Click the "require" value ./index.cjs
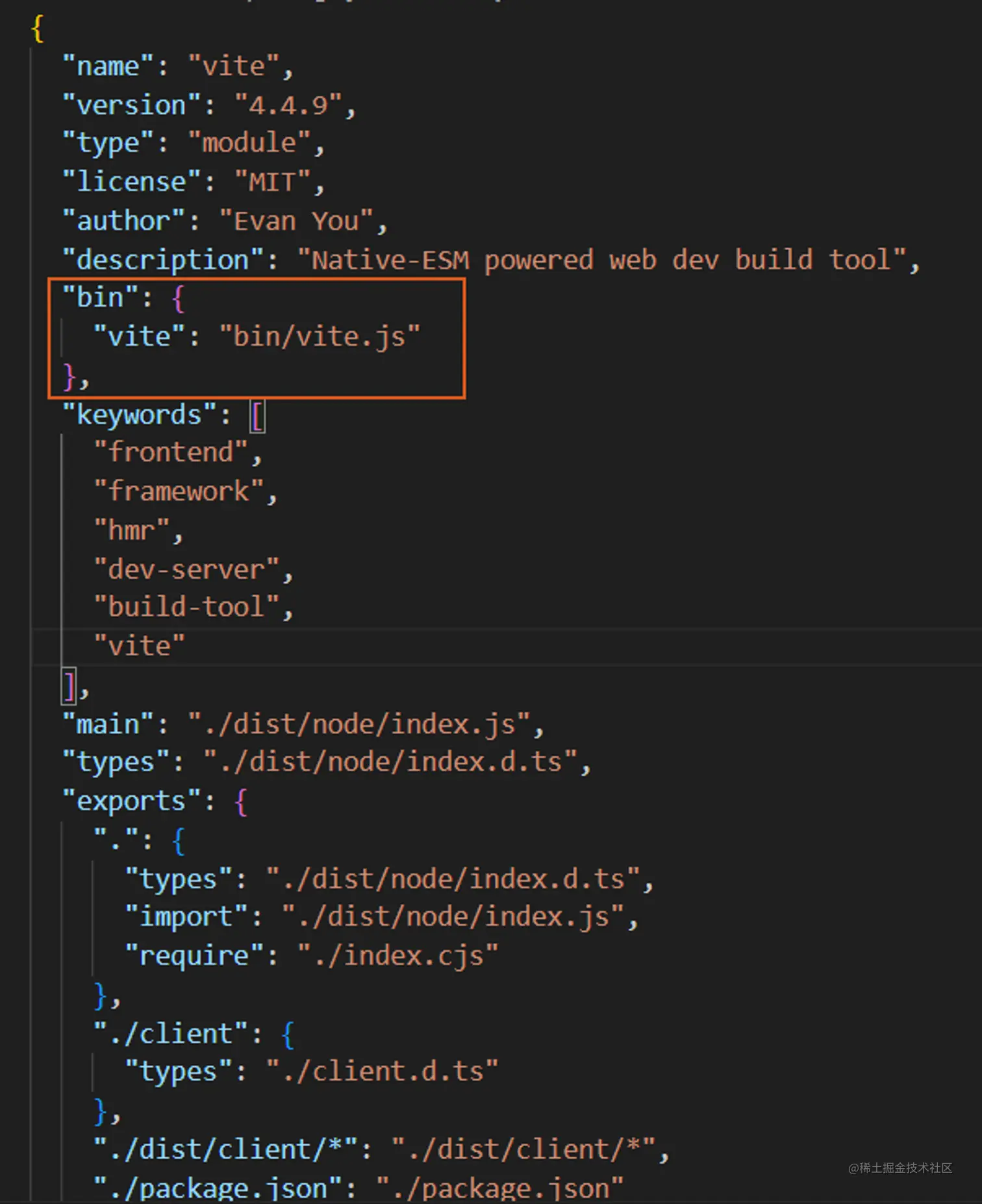 pyautogui.click(x=397, y=956)
